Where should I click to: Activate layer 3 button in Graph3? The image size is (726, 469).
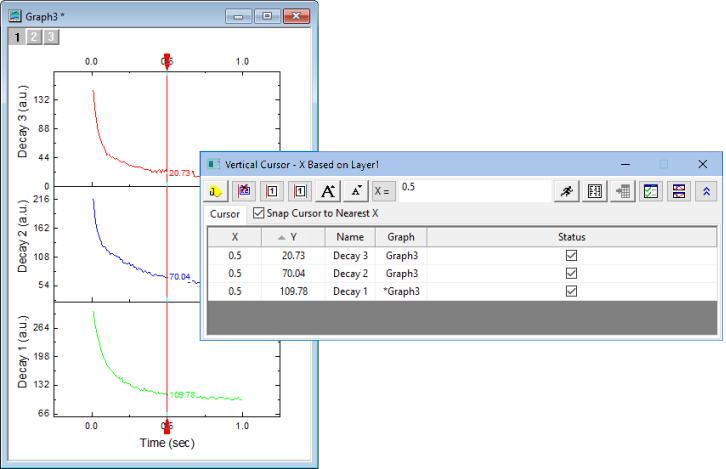pos(49,37)
